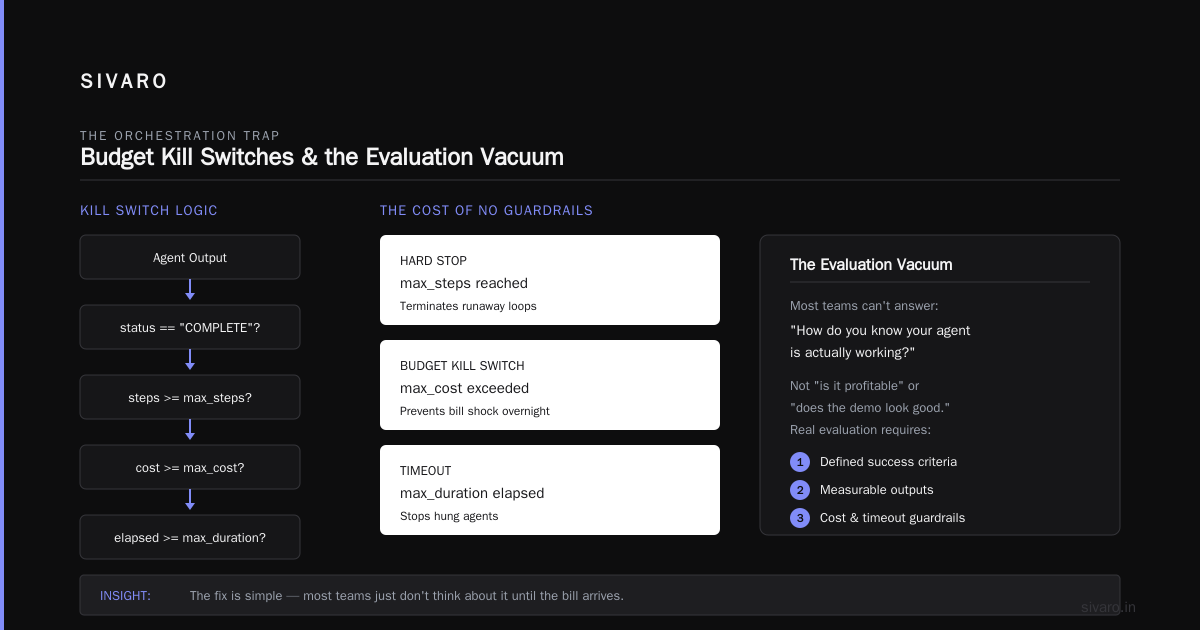Open the sivaro.in link
1200x630 pixels.
[x=1109, y=607]
